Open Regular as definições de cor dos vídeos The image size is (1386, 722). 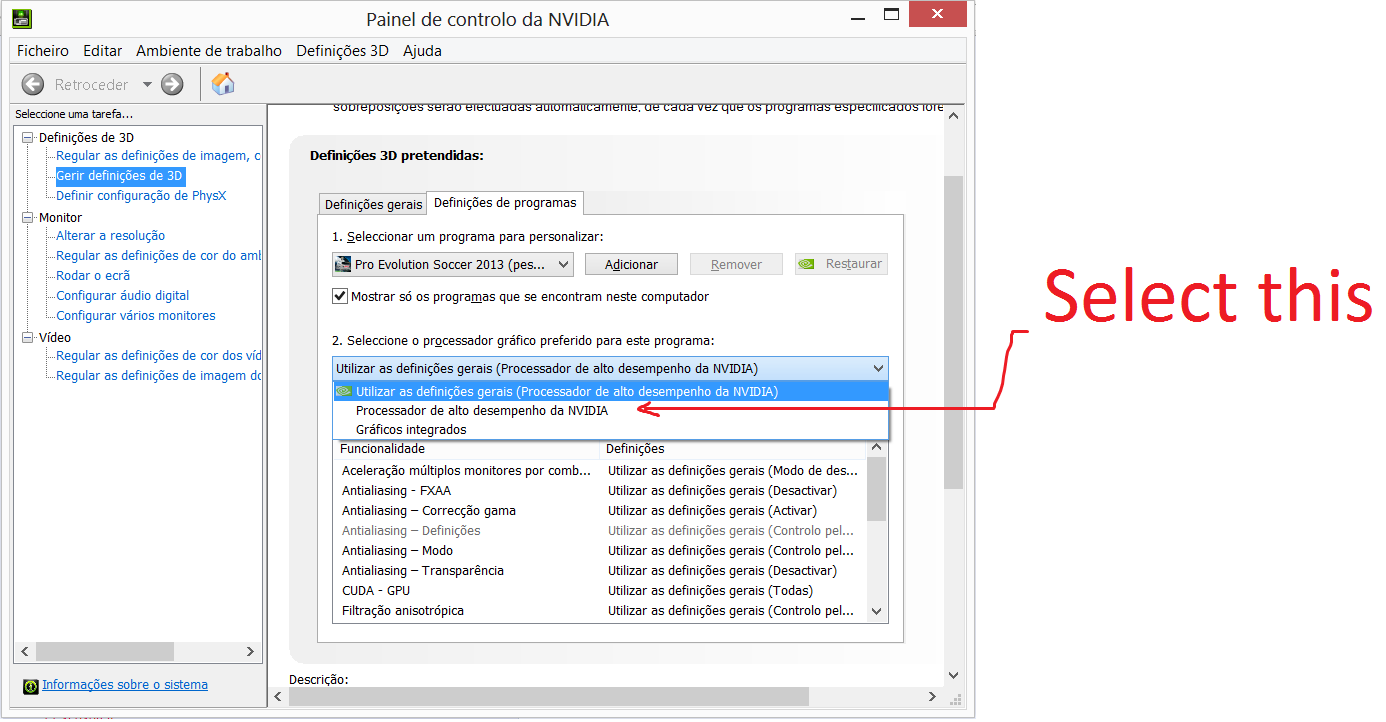(158, 356)
